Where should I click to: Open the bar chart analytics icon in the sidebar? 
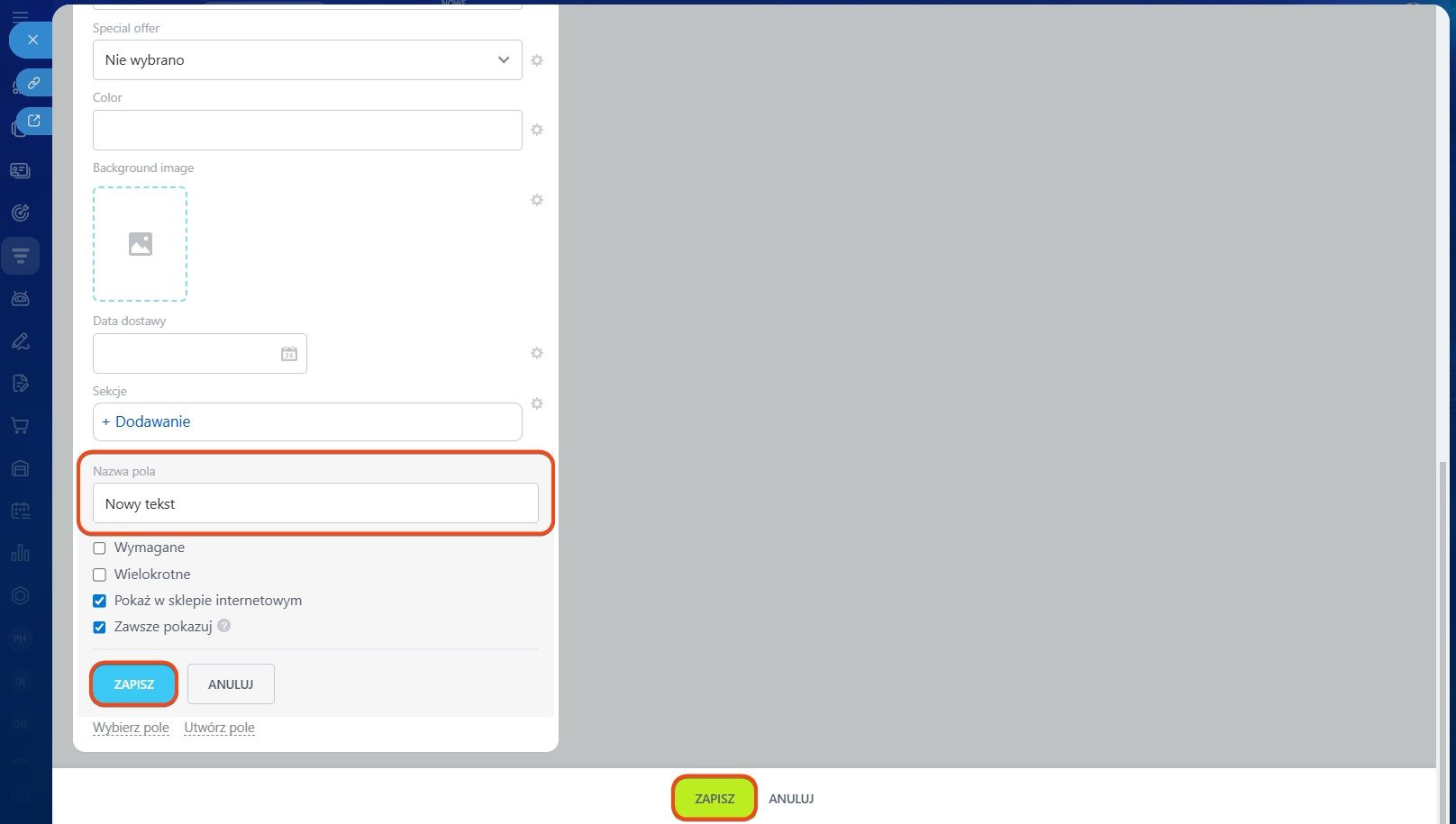pyautogui.click(x=20, y=553)
